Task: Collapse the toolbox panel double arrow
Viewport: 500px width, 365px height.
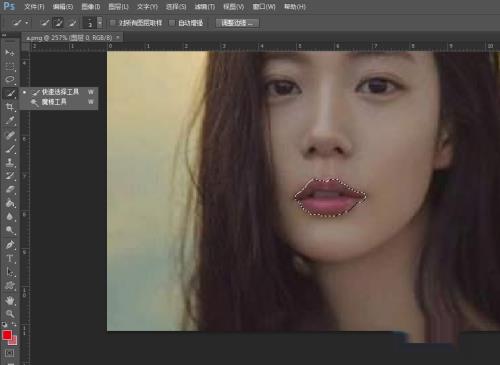Action: 4,35
